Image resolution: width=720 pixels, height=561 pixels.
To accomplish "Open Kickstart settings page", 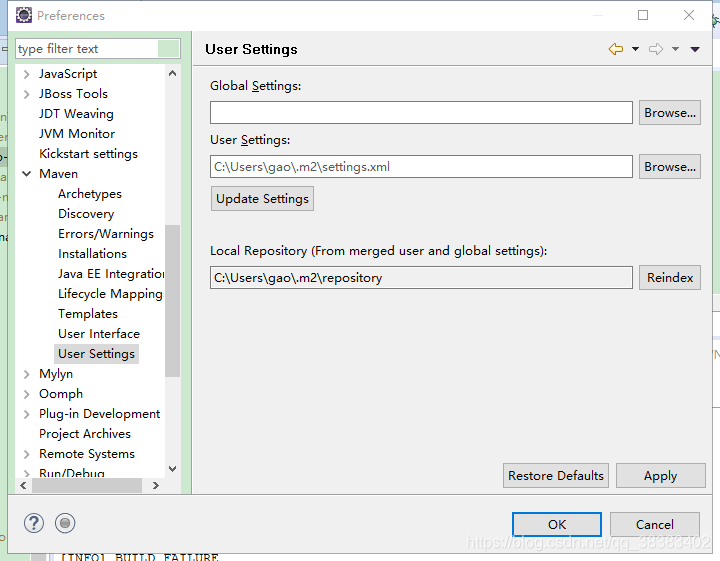I will point(88,154).
